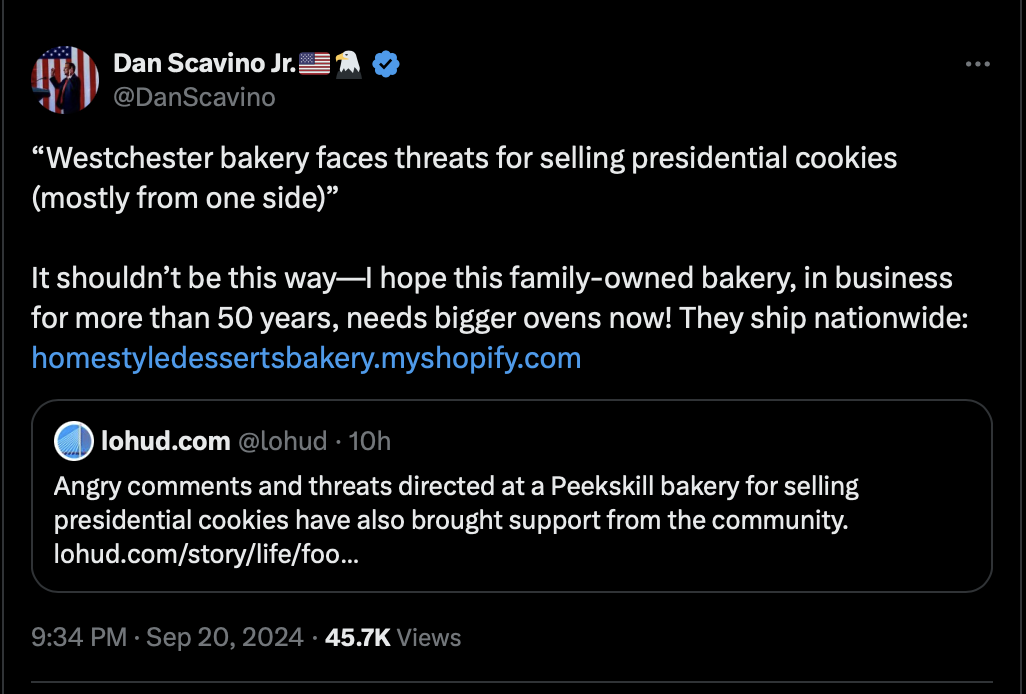Screen dimensions: 1026x694
Task: Click the 9:34 PM Sep 20, 2024 timestamp
Action: tap(167, 637)
